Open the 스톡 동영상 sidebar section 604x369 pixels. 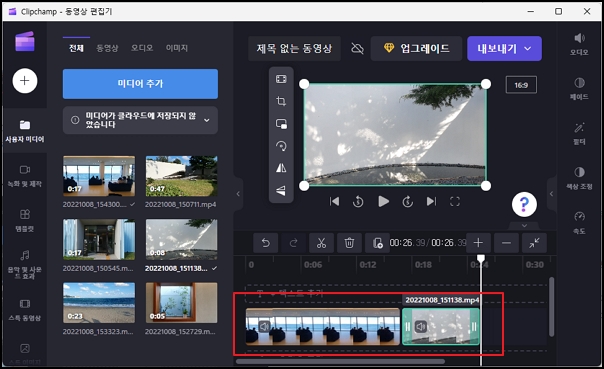[25, 310]
